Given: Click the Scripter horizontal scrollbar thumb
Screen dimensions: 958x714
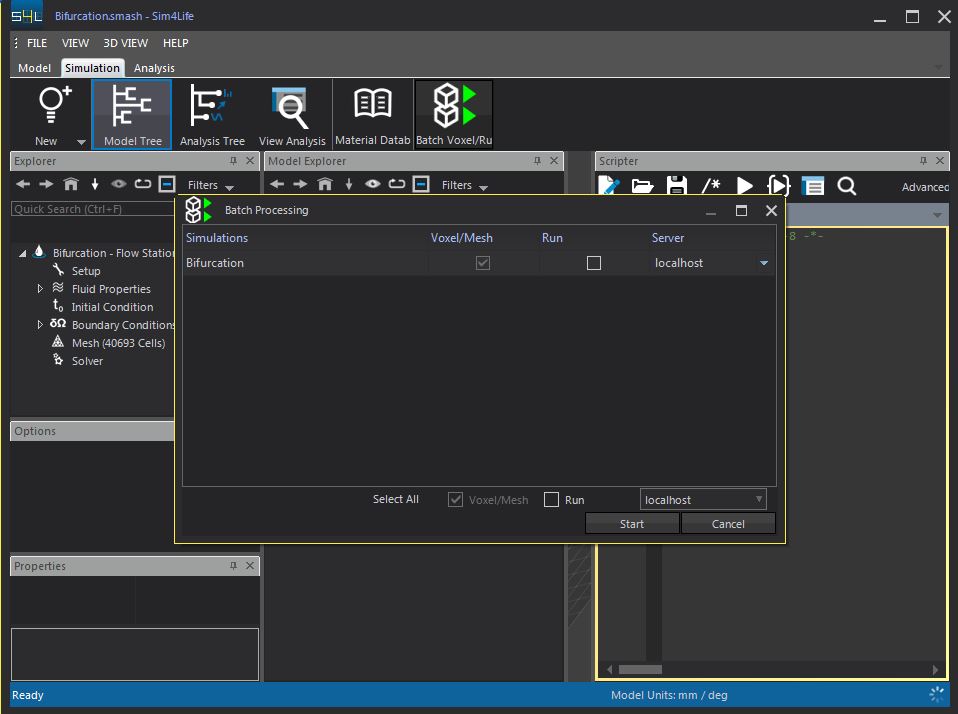Looking at the screenshot, I should coord(640,669).
